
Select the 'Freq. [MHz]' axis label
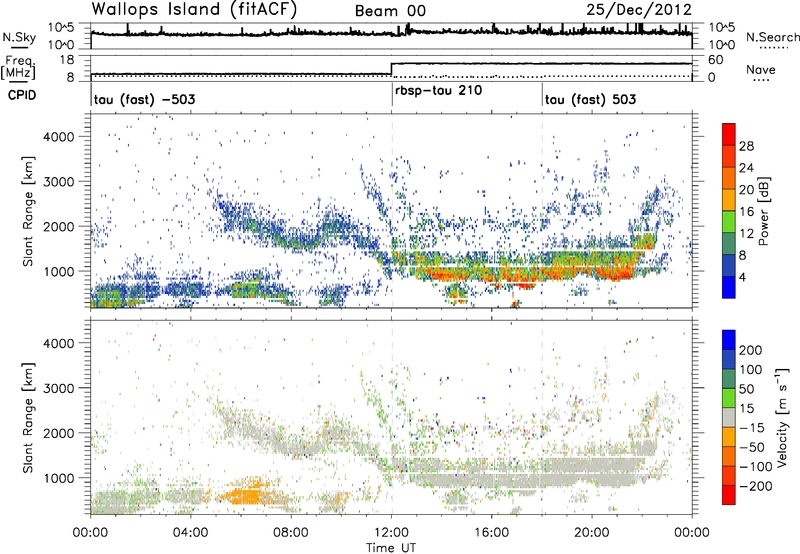pos(18,67)
